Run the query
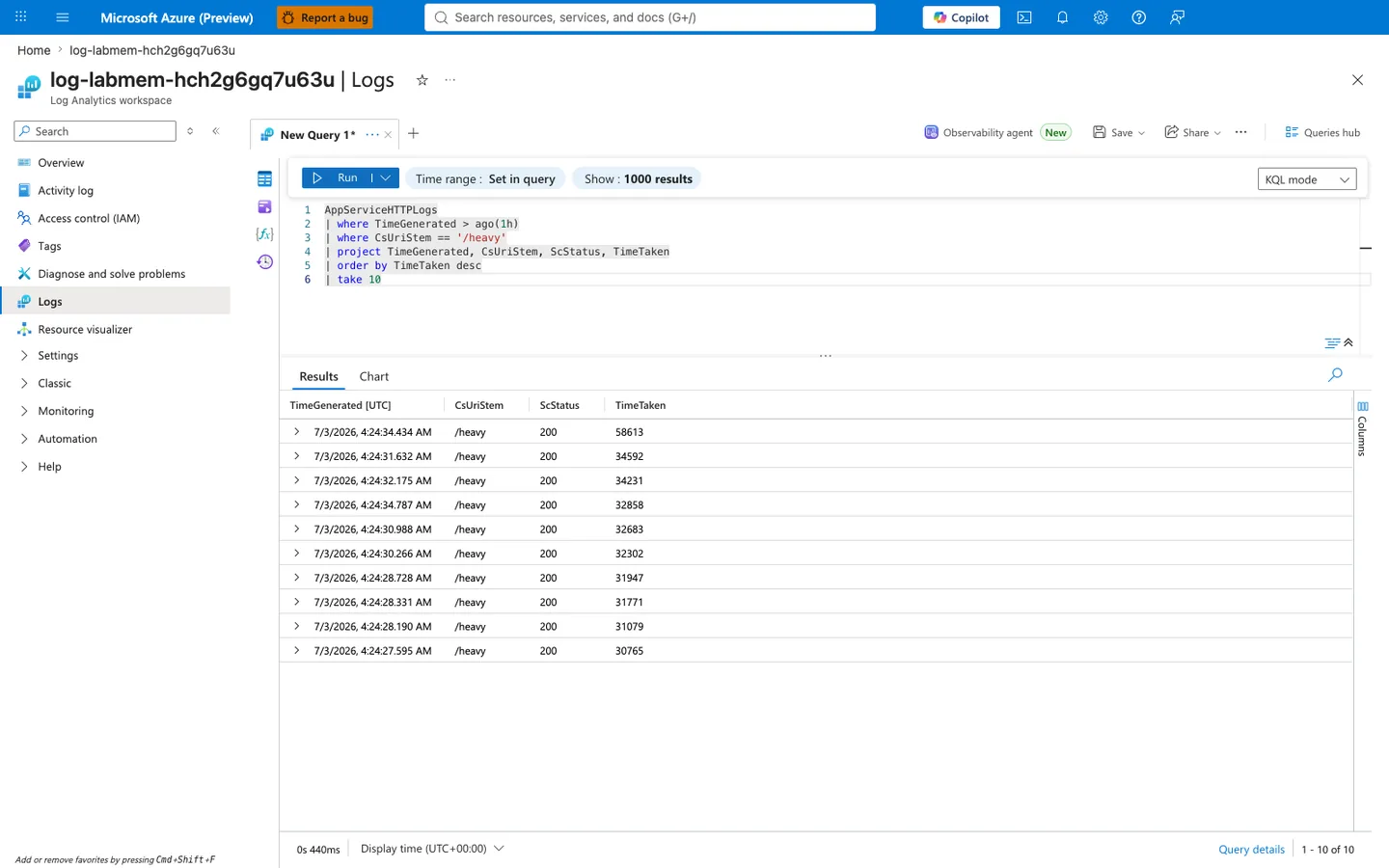The image size is (1389, 868). (337, 178)
